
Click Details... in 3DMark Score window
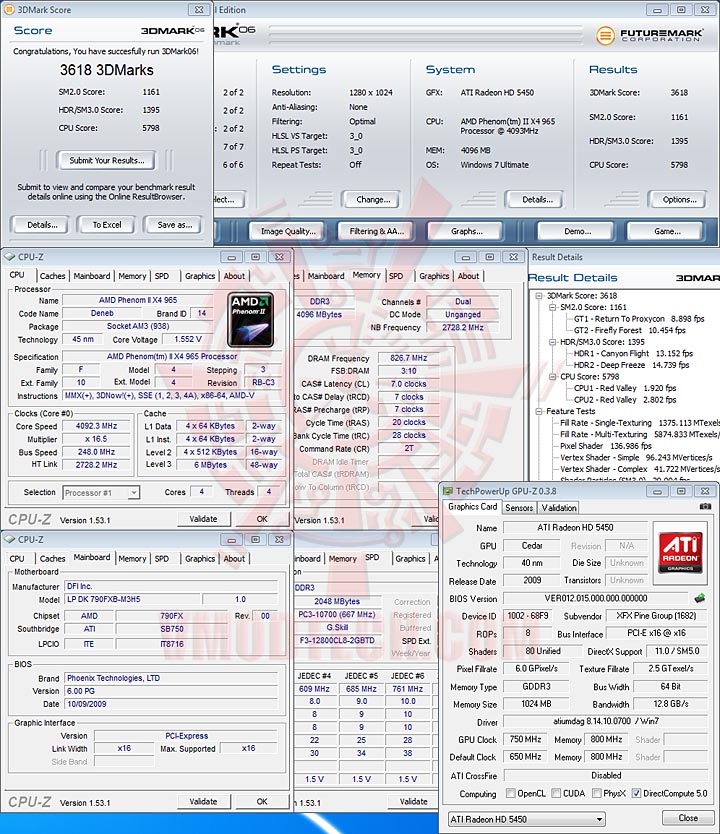(42, 224)
